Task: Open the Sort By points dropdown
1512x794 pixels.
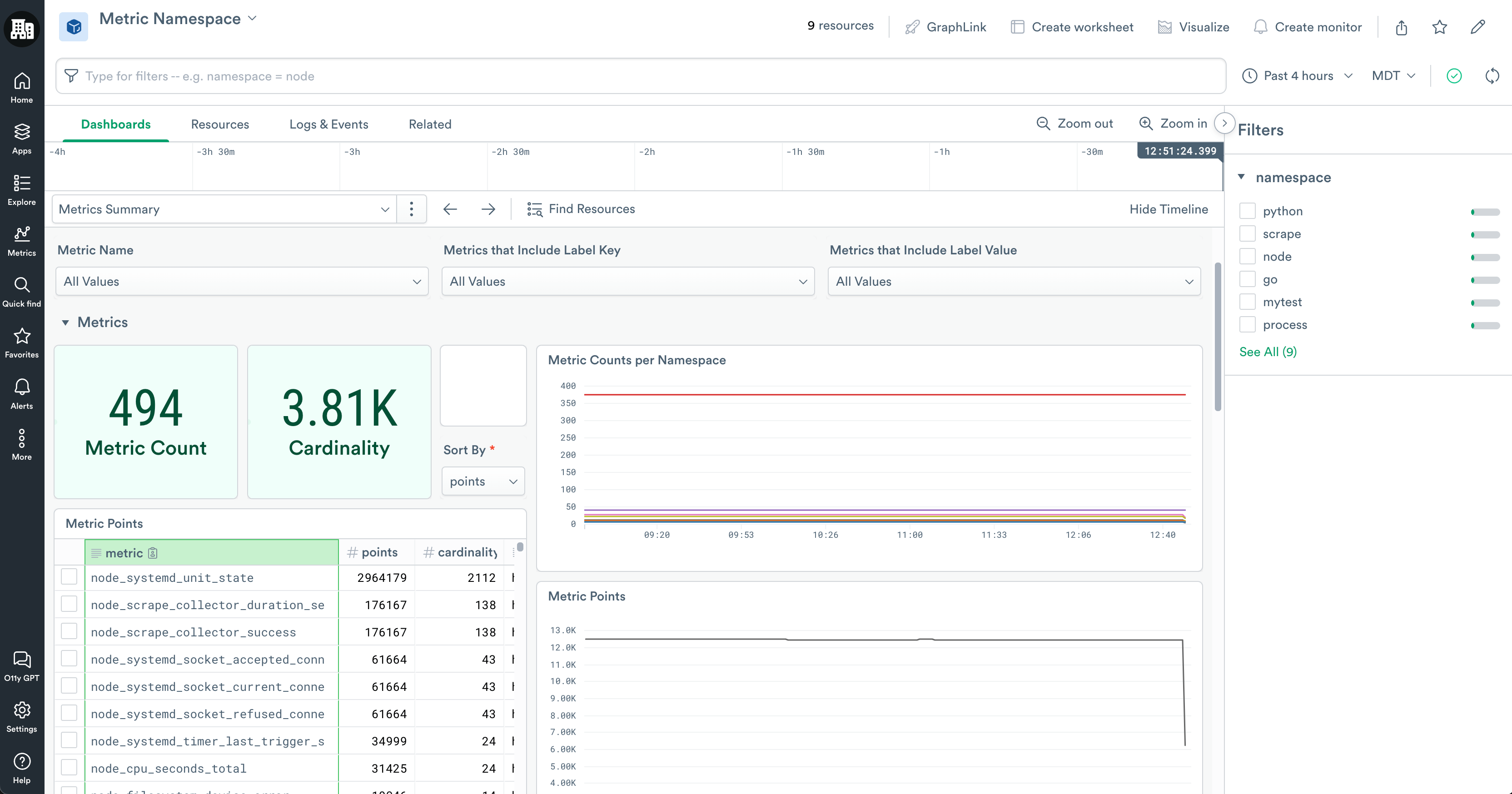Action: click(x=482, y=481)
